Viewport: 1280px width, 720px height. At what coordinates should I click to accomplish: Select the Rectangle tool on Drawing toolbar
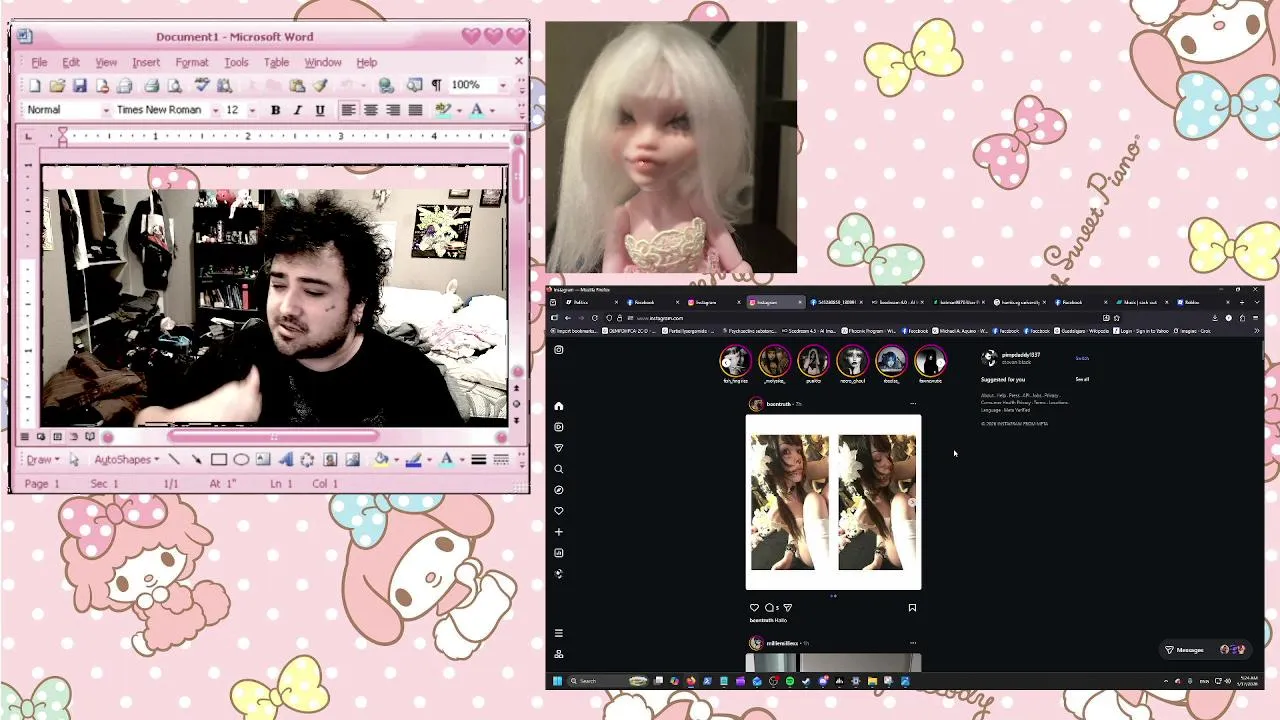(x=219, y=460)
